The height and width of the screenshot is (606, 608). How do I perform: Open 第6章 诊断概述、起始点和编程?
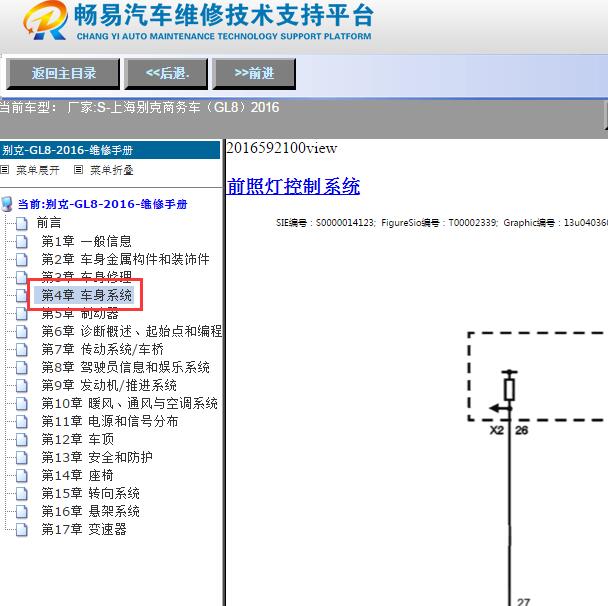(132, 331)
